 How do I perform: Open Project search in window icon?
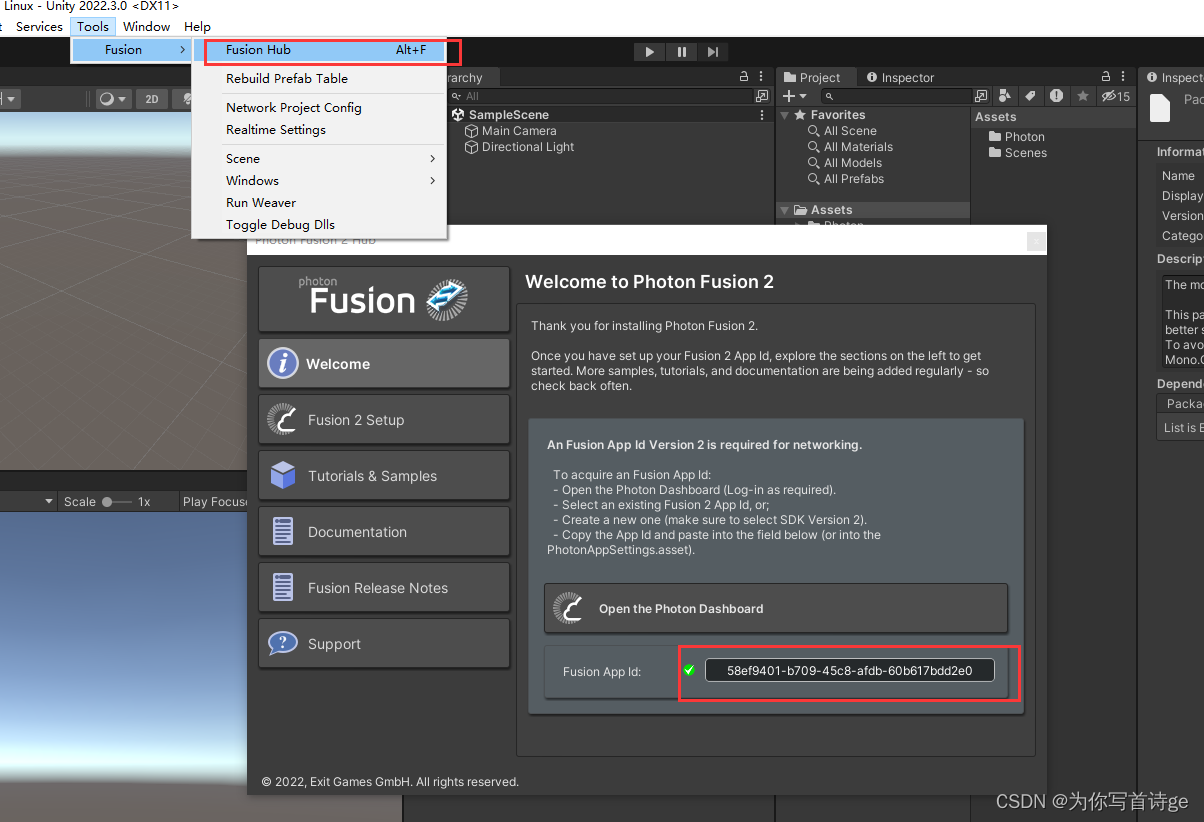click(x=981, y=96)
